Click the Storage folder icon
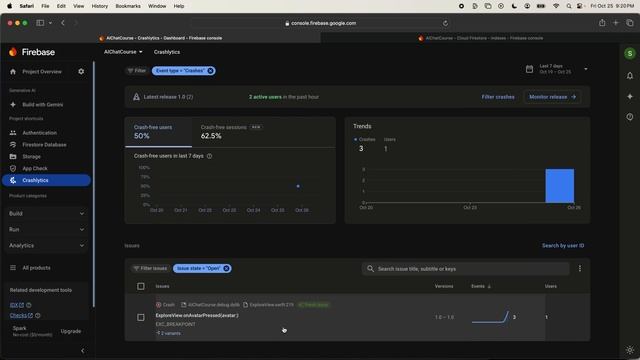 pyautogui.click(x=13, y=156)
